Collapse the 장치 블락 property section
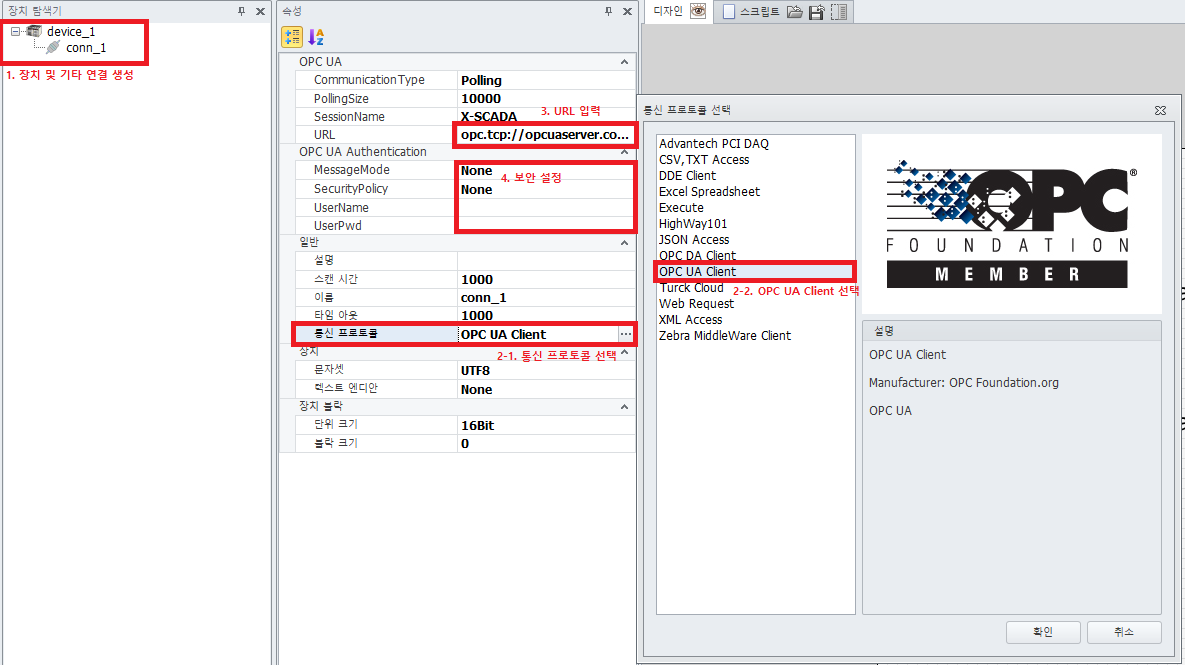Viewport: 1185px width, 665px height. (x=624, y=407)
